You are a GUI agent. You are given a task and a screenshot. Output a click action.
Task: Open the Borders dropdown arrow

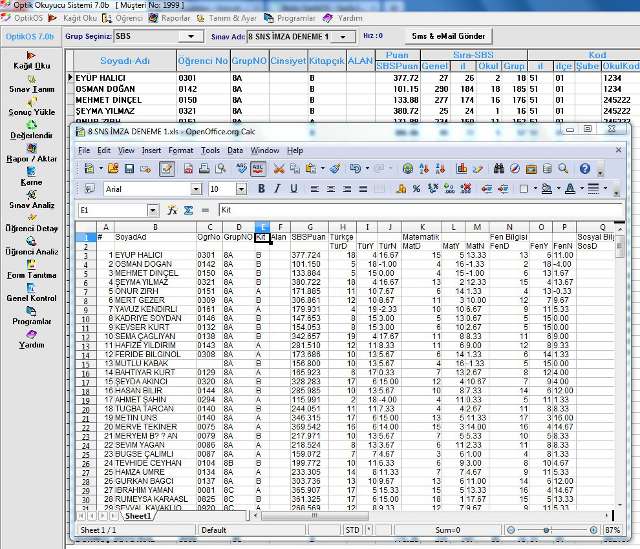[535, 189]
